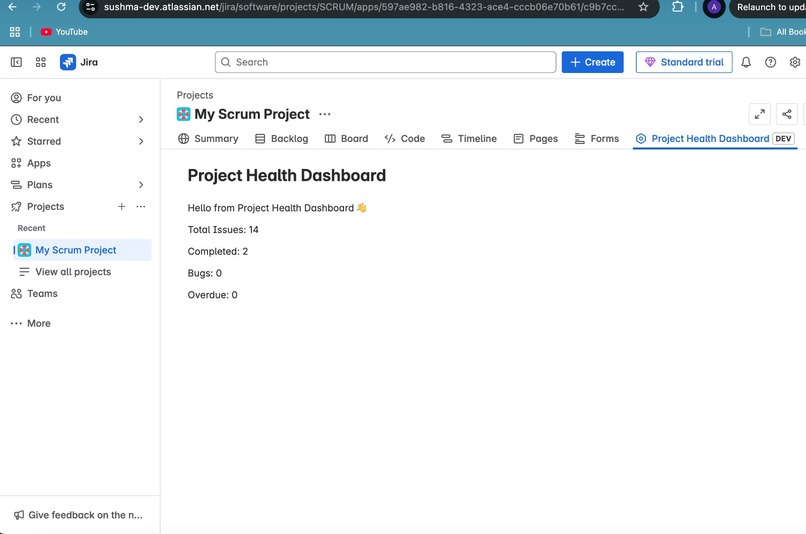Viewport: 806px width, 534px height.
Task: Switch to Pages tab
Action: coord(536,139)
